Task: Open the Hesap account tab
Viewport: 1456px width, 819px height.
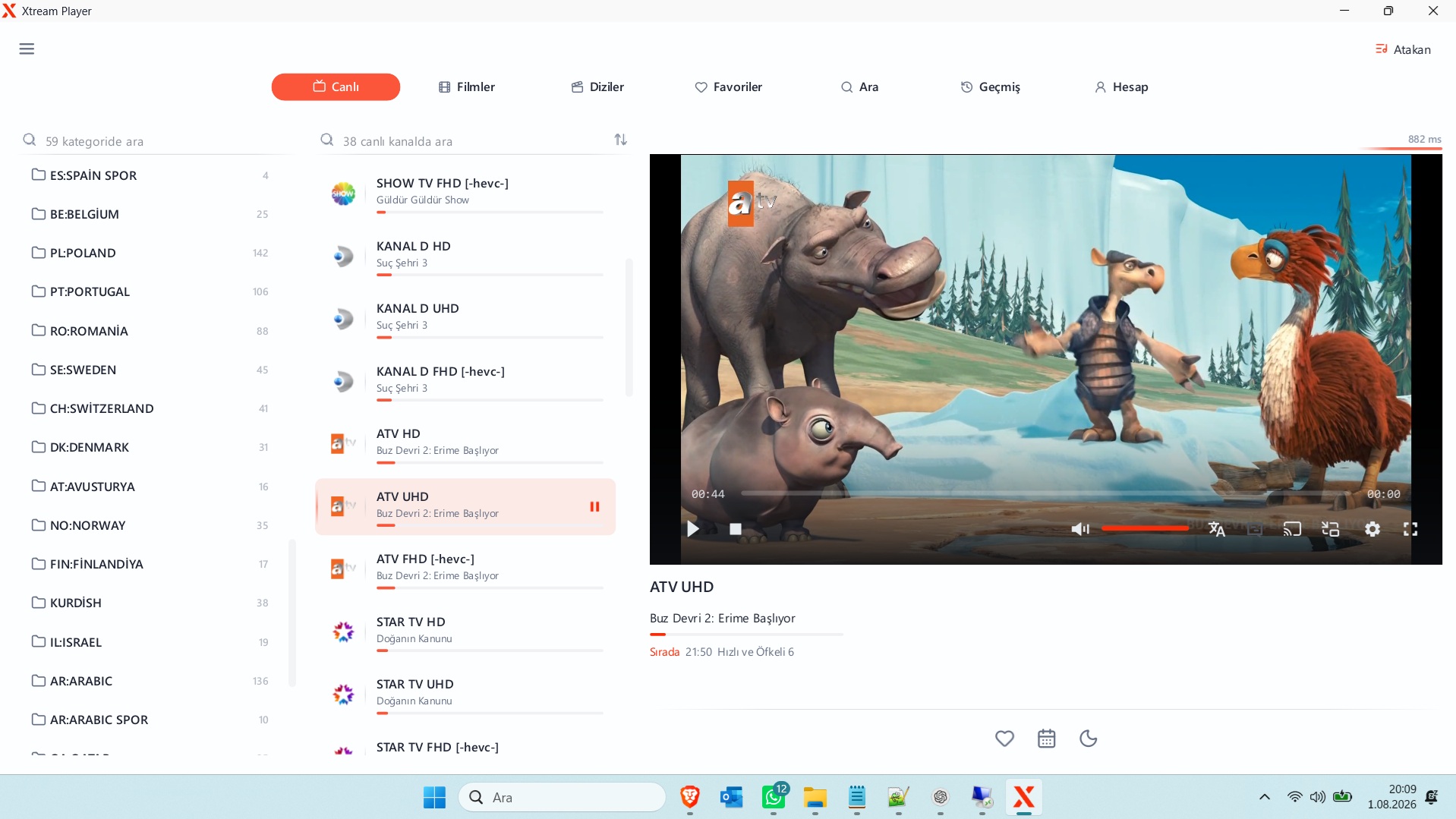Action: pyautogui.click(x=1121, y=87)
